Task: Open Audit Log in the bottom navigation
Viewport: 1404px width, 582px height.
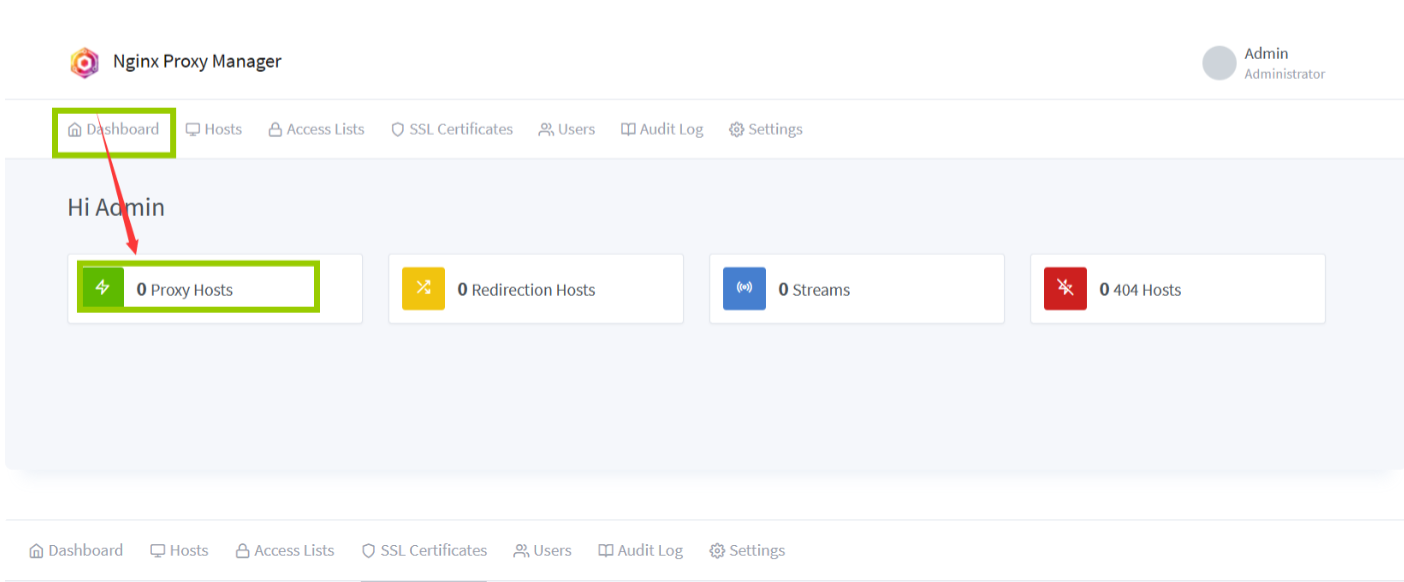Action: 640,551
